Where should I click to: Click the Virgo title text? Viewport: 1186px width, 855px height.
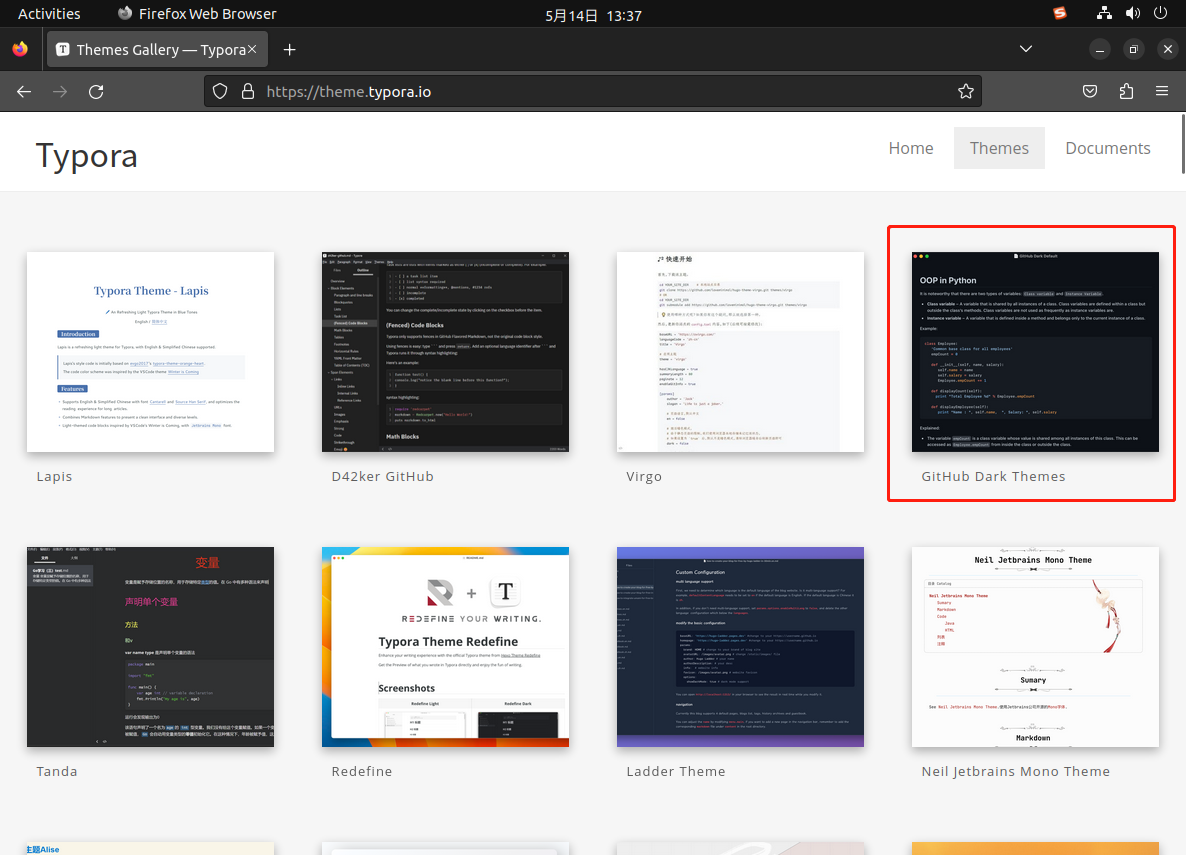coord(644,476)
